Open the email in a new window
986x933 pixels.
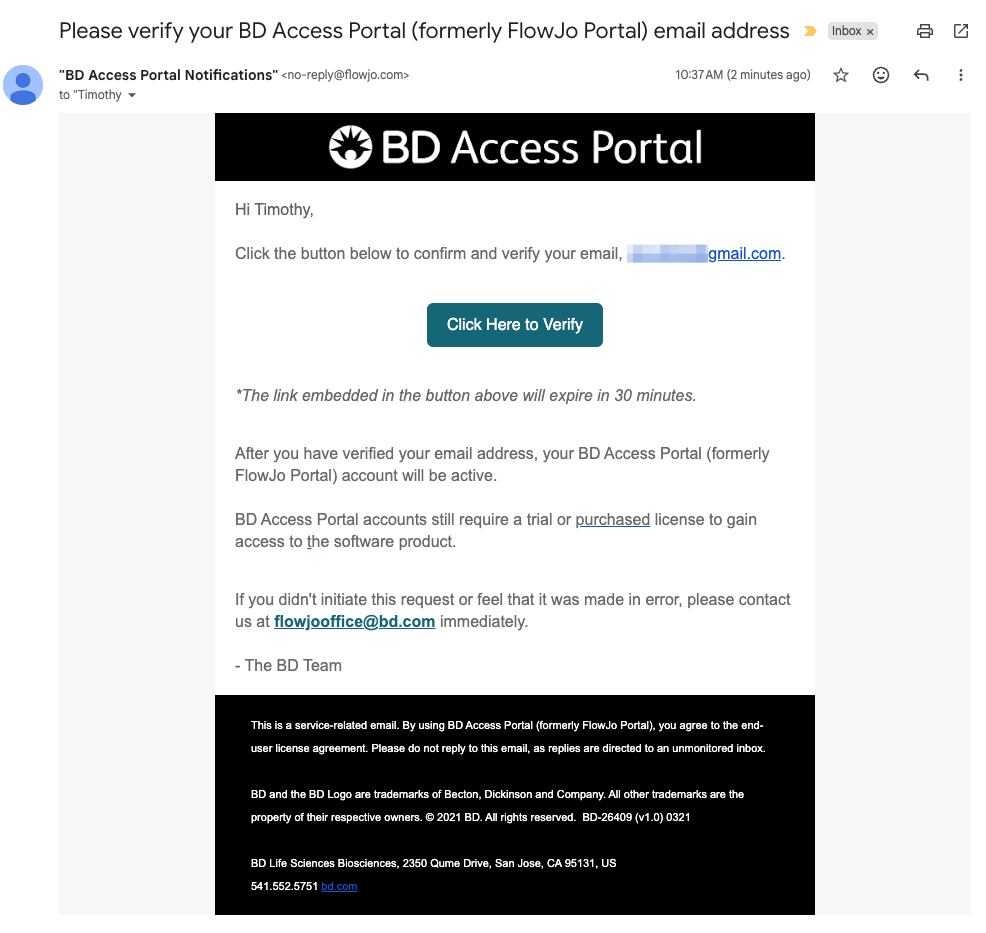[961, 31]
